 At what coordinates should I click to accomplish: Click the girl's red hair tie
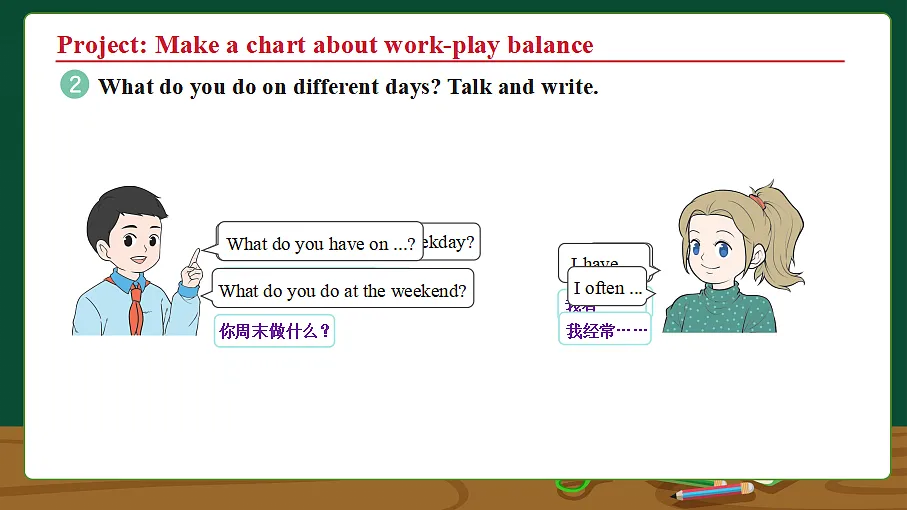pos(757,202)
